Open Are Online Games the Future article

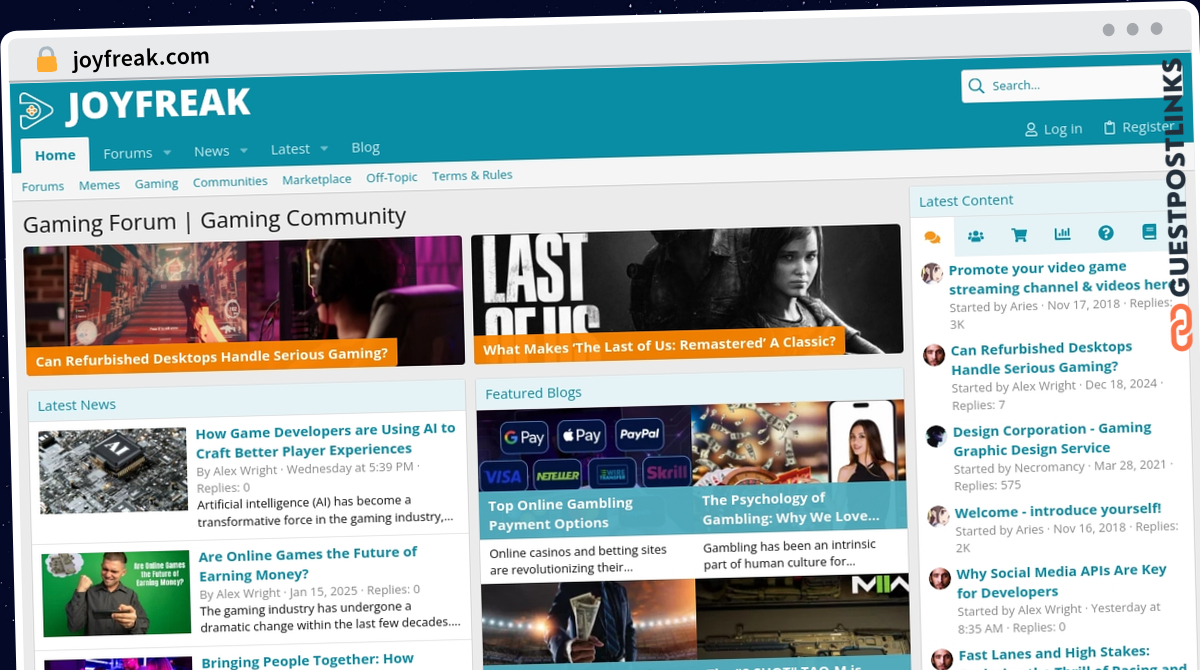click(x=308, y=564)
